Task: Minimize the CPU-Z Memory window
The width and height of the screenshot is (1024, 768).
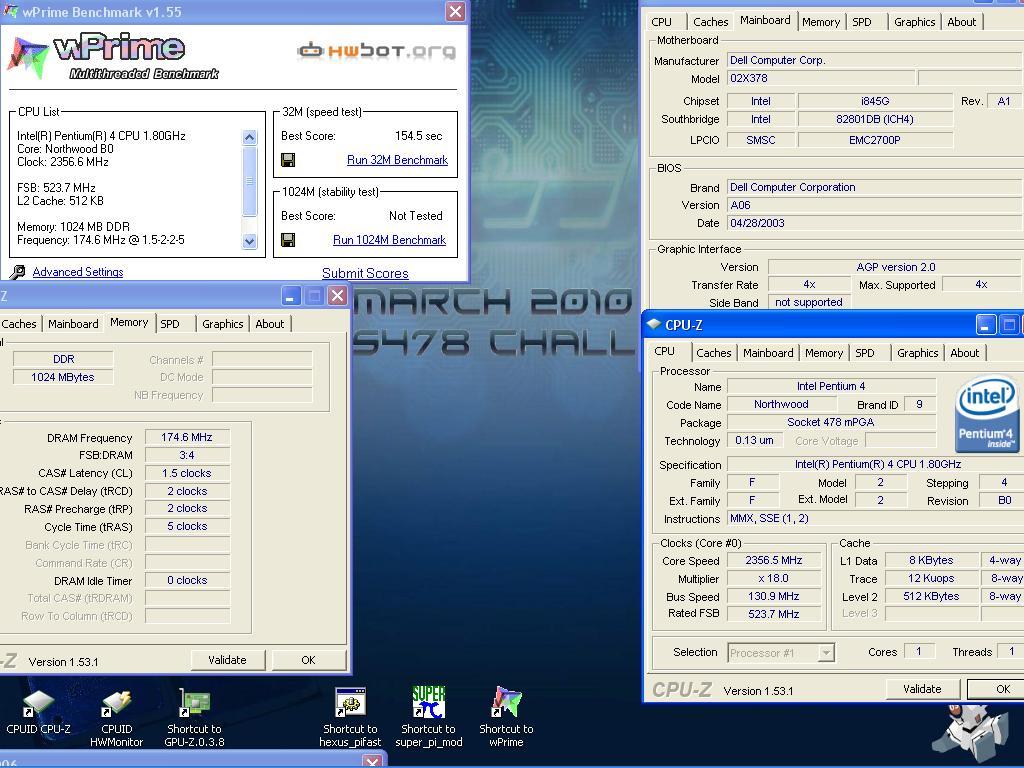Action: point(291,296)
